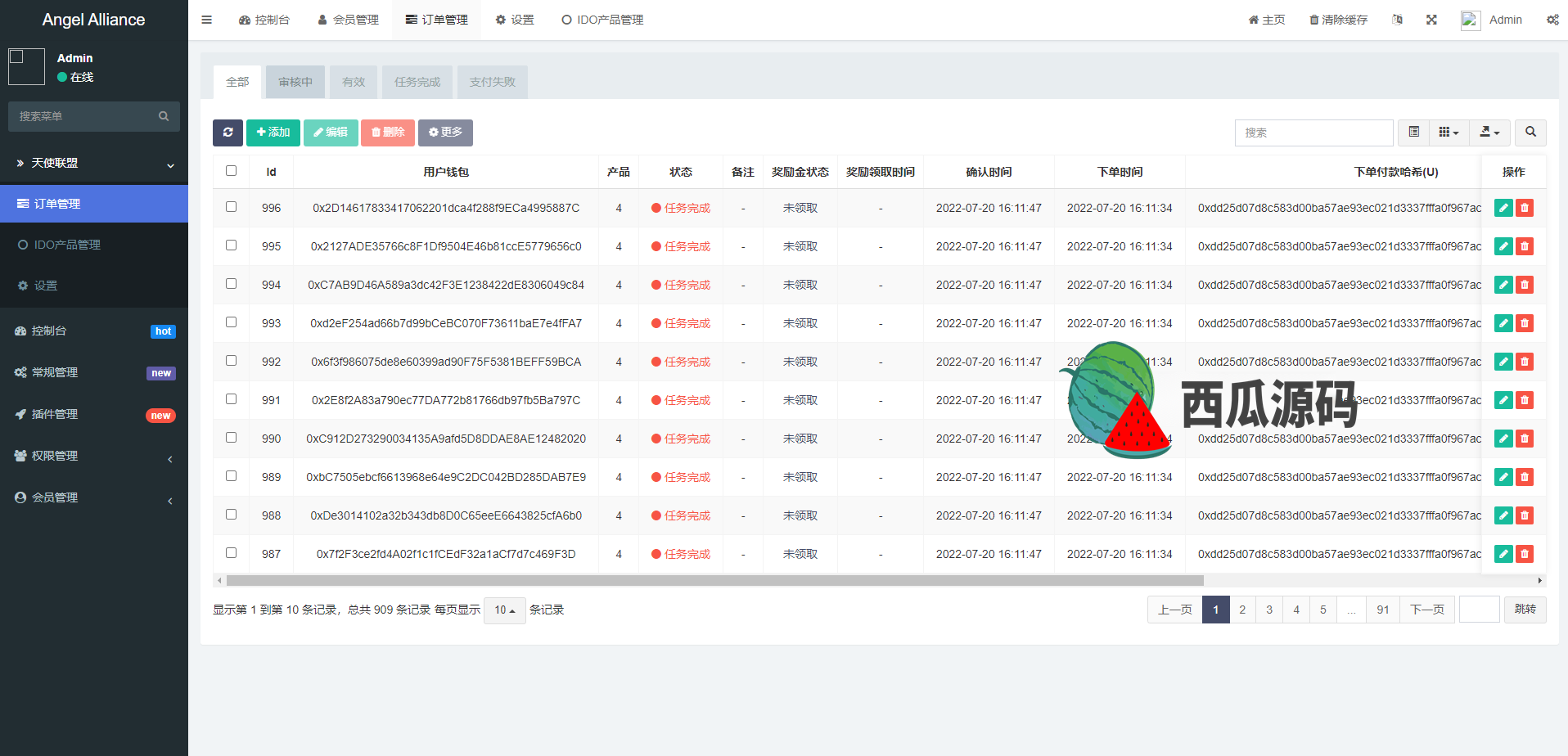Screen dimensions: 1568x756
Task: Check the row checkbox for order 990
Action: point(231,438)
